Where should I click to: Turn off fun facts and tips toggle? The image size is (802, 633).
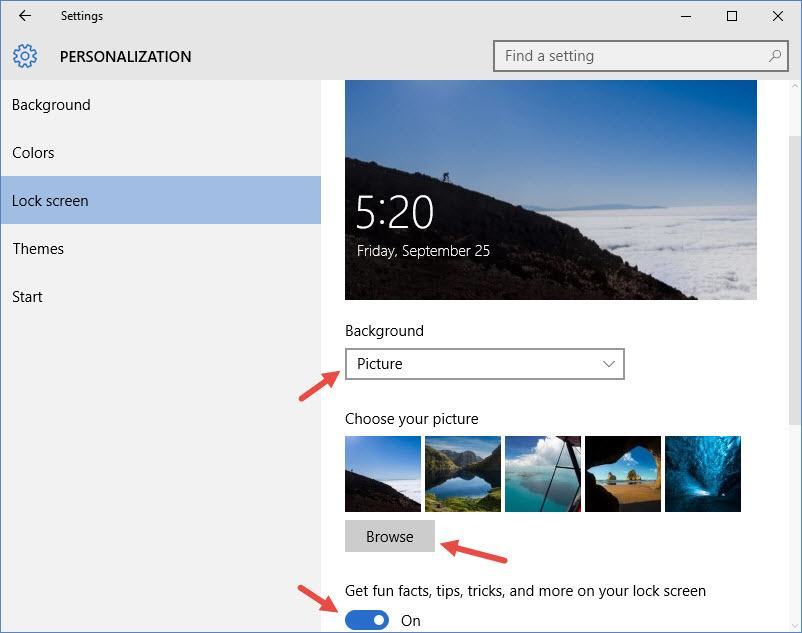click(x=366, y=619)
